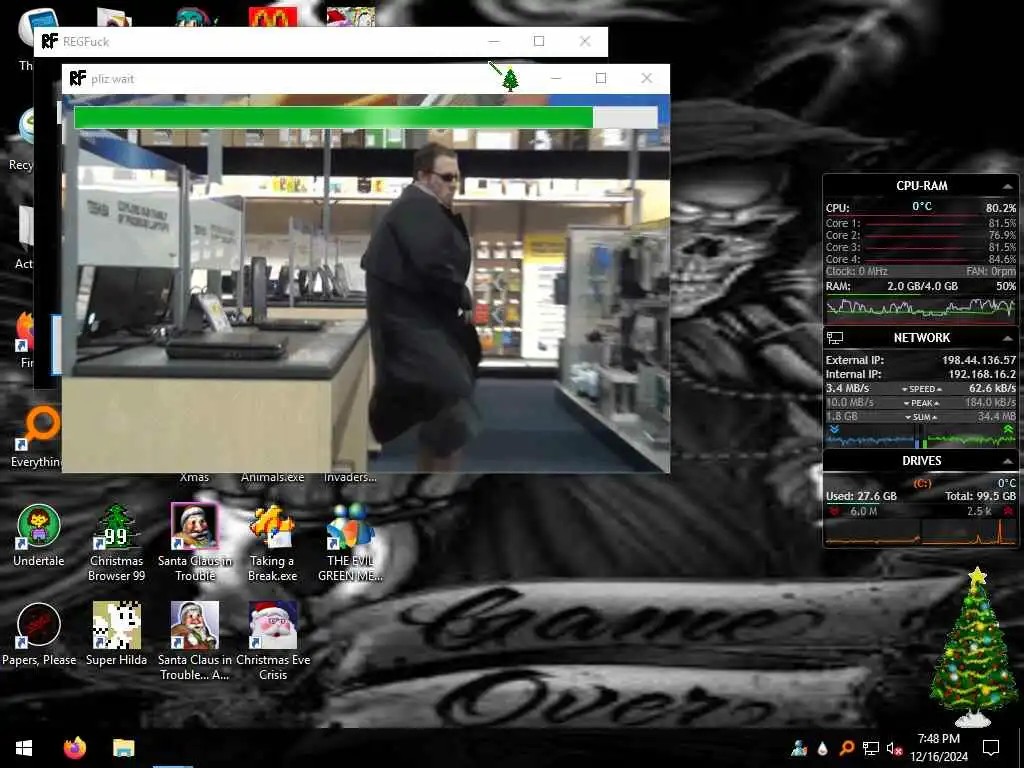This screenshot has height=768, width=1024.
Task: Open the Papers, Please shortcut
Action: point(39,635)
